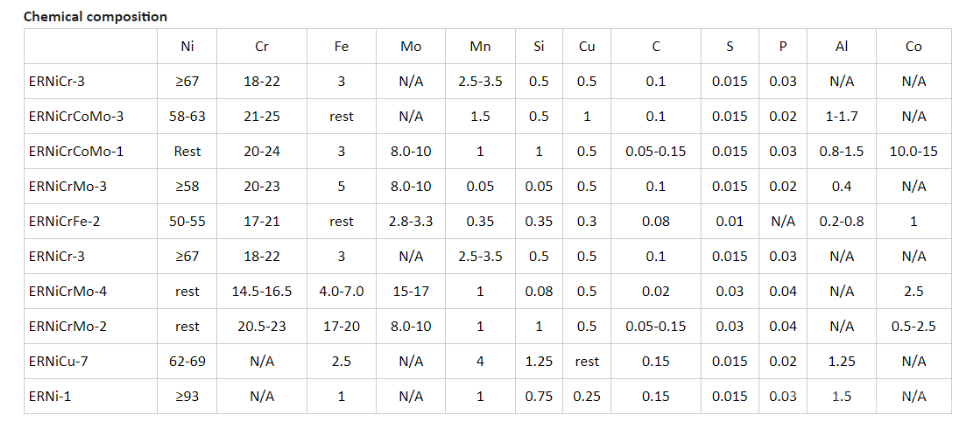The image size is (979, 431).
Task: Click the 4.0-7.0 iron value cell
Action: [341, 291]
